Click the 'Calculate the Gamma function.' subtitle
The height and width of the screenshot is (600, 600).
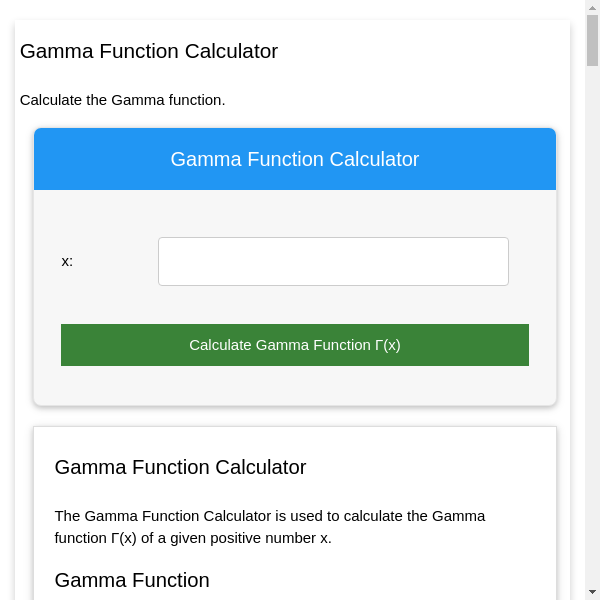coord(122,100)
